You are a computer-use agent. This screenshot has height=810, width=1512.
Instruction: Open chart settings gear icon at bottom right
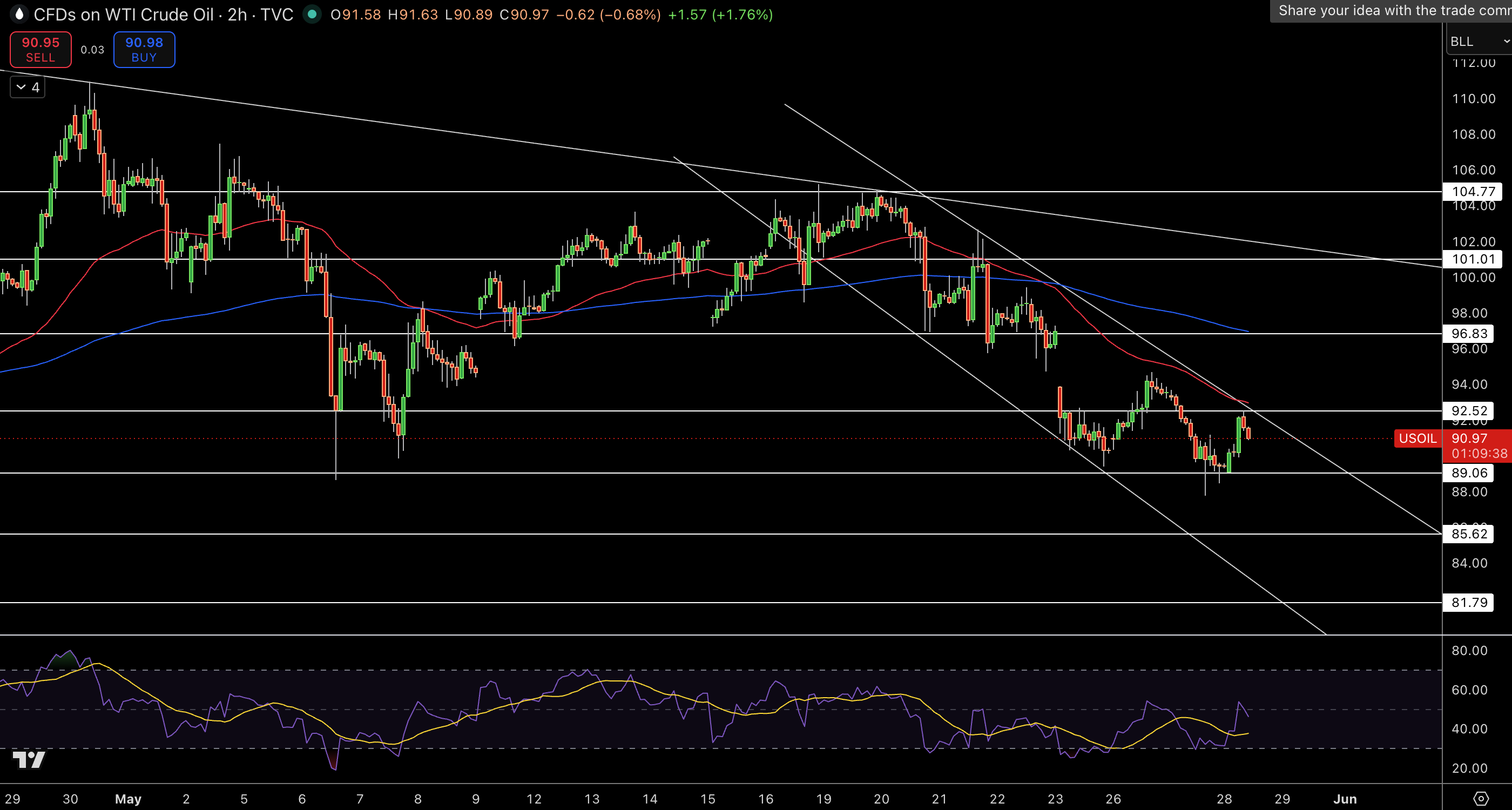(x=1481, y=798)
